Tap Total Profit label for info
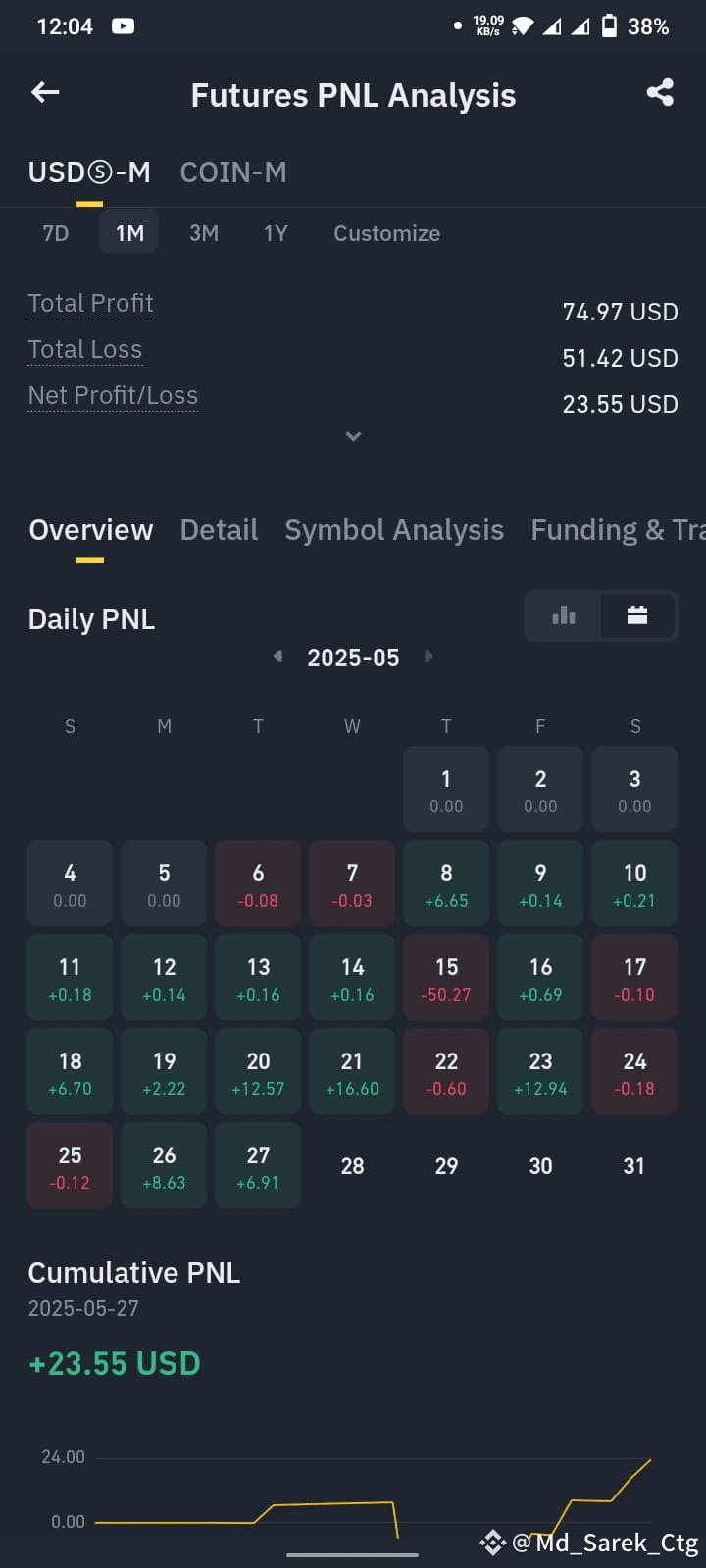Viewport: 706px width, 1568px height. [90, 303]
